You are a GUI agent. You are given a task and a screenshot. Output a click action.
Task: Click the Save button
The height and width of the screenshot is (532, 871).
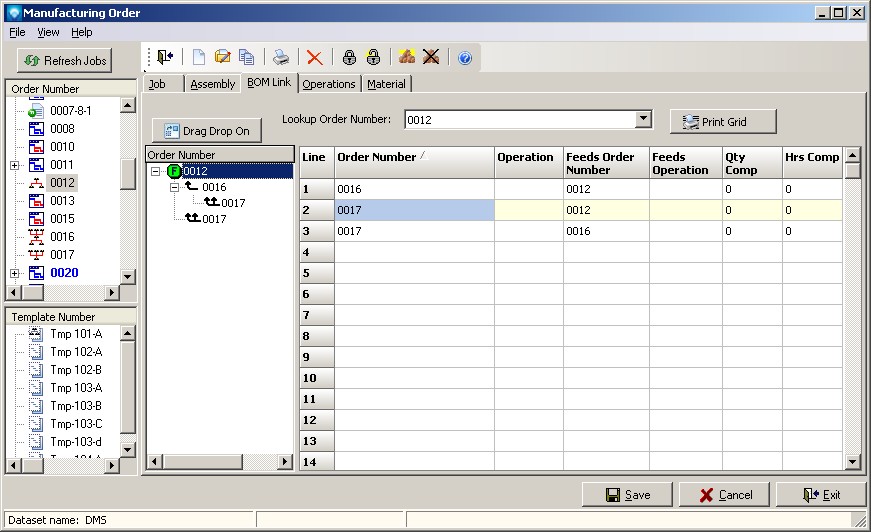pyautogui.click(x=627, y=495)
